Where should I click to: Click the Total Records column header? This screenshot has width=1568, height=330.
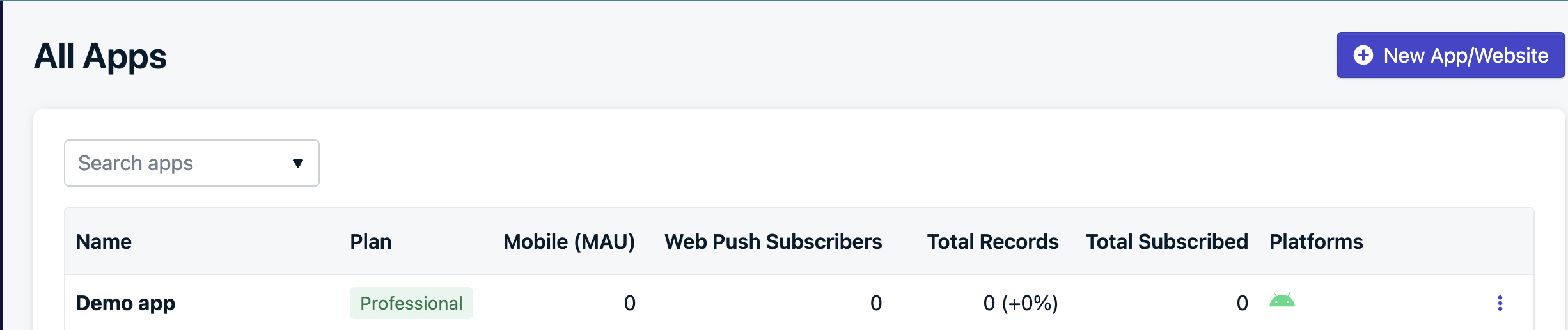[992, 242]
